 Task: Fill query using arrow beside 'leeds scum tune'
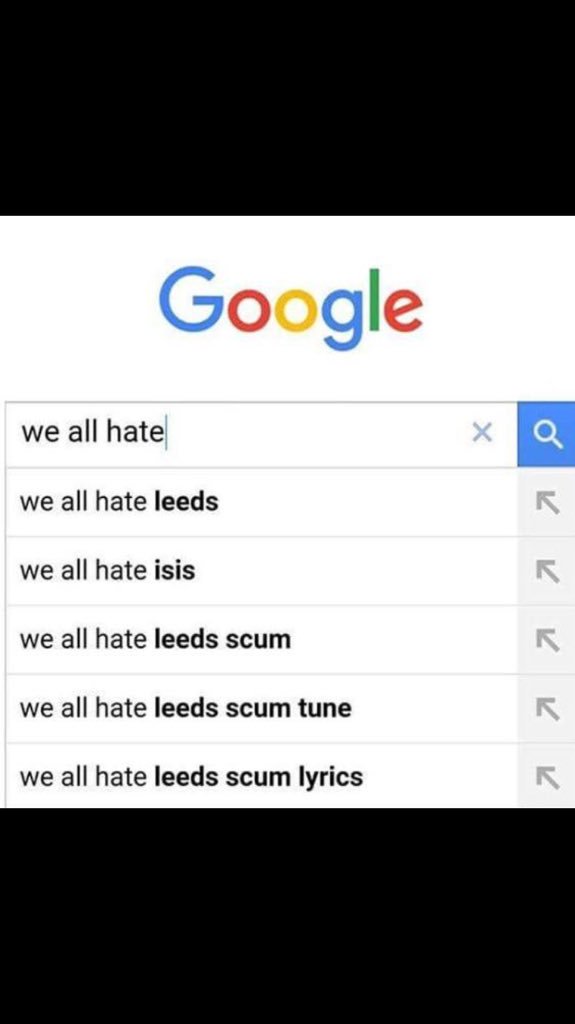point(547,708)
